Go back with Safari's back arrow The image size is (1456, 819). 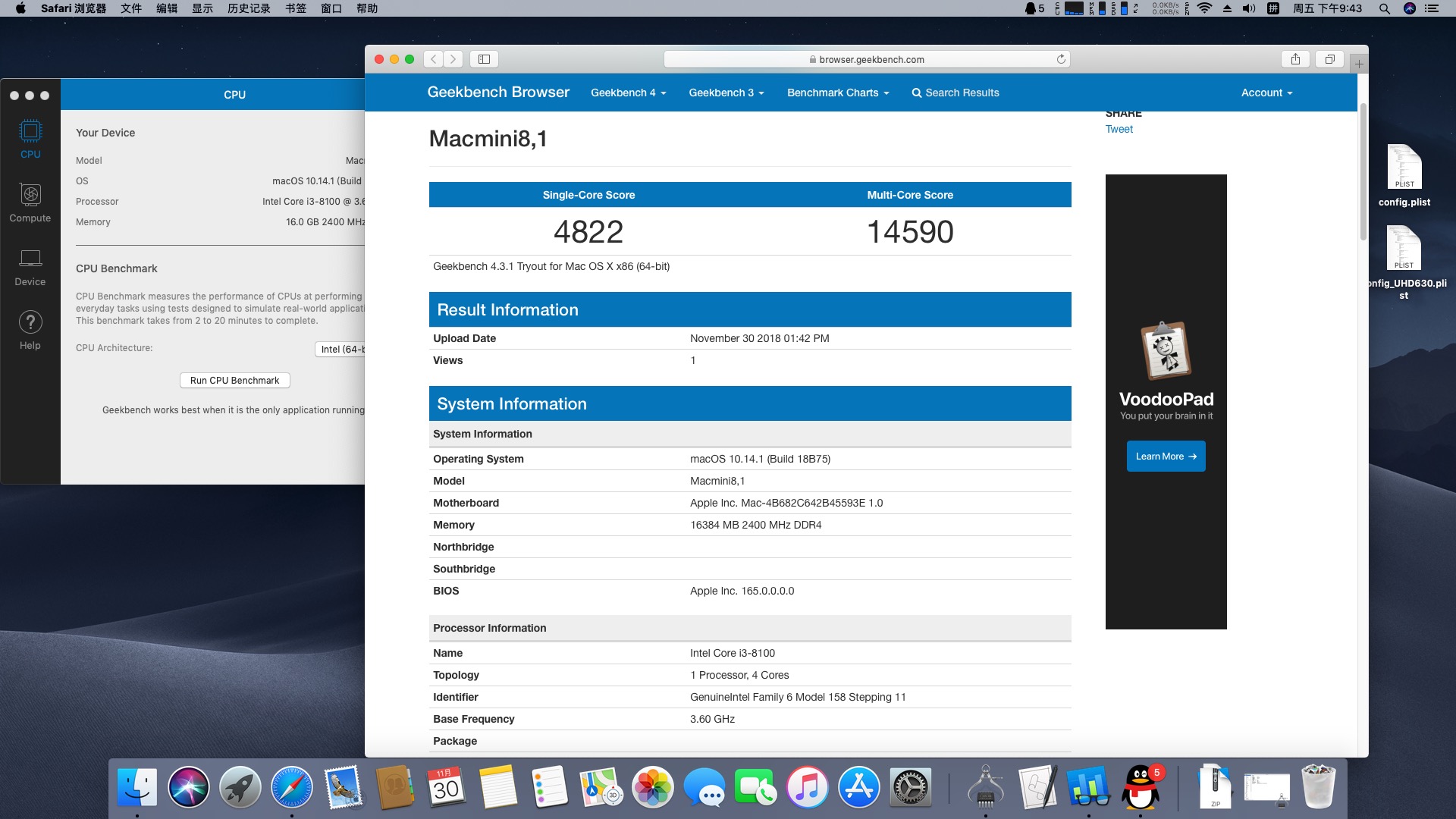[434, 59]
